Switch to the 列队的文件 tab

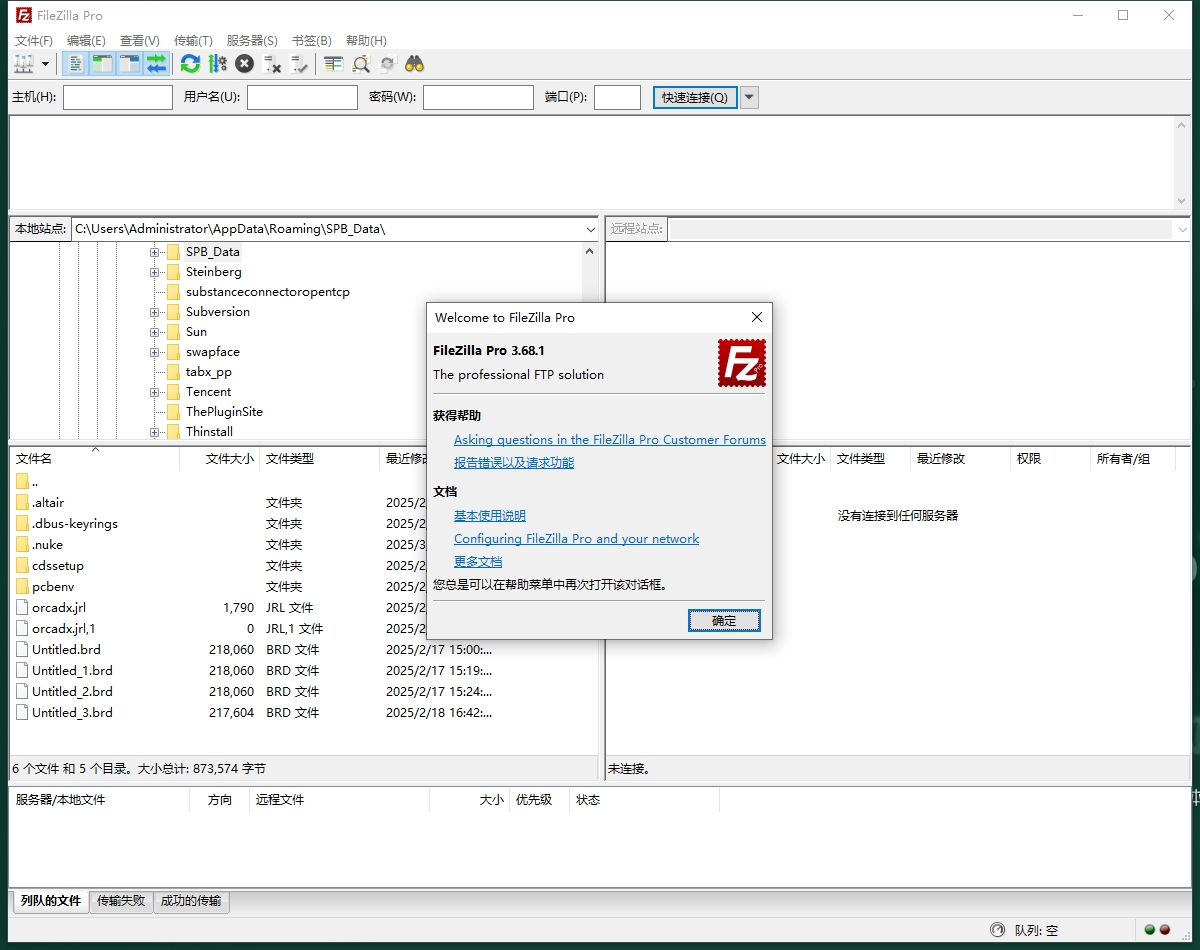coord(50,901)
